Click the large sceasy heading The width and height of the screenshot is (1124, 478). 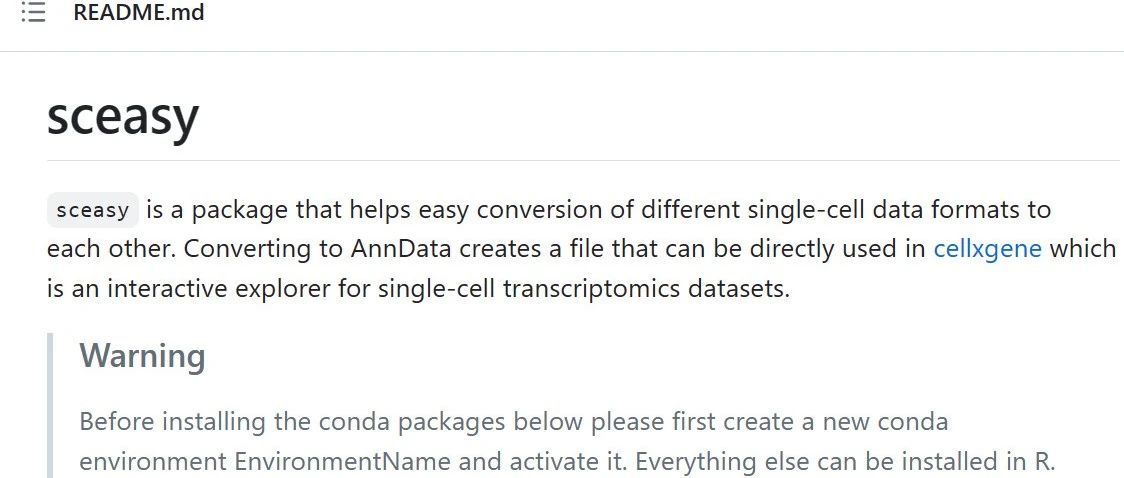[x=123, y=116]
